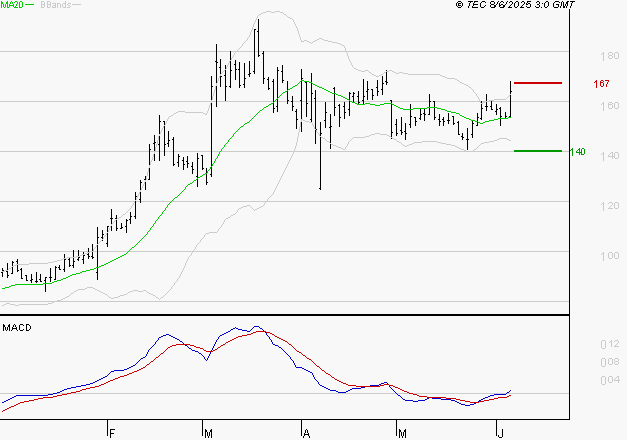
Task: Click the 012 MACD axis label
Action: tap(610, 344)
